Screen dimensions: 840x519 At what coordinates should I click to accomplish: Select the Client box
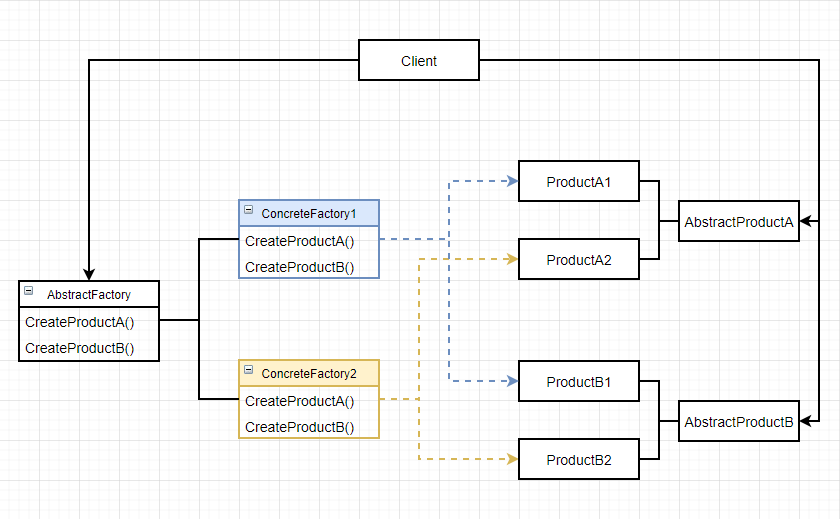[x=419, y=61]
